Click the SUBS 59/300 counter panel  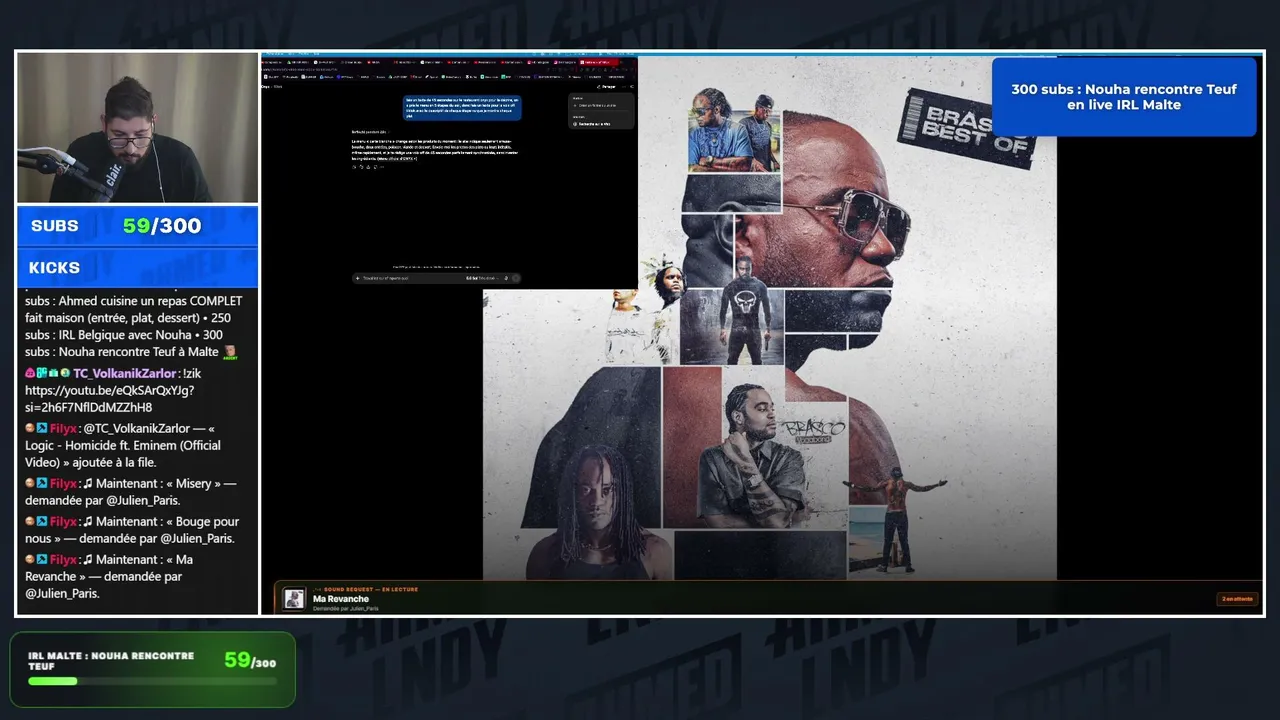[138, 226]
